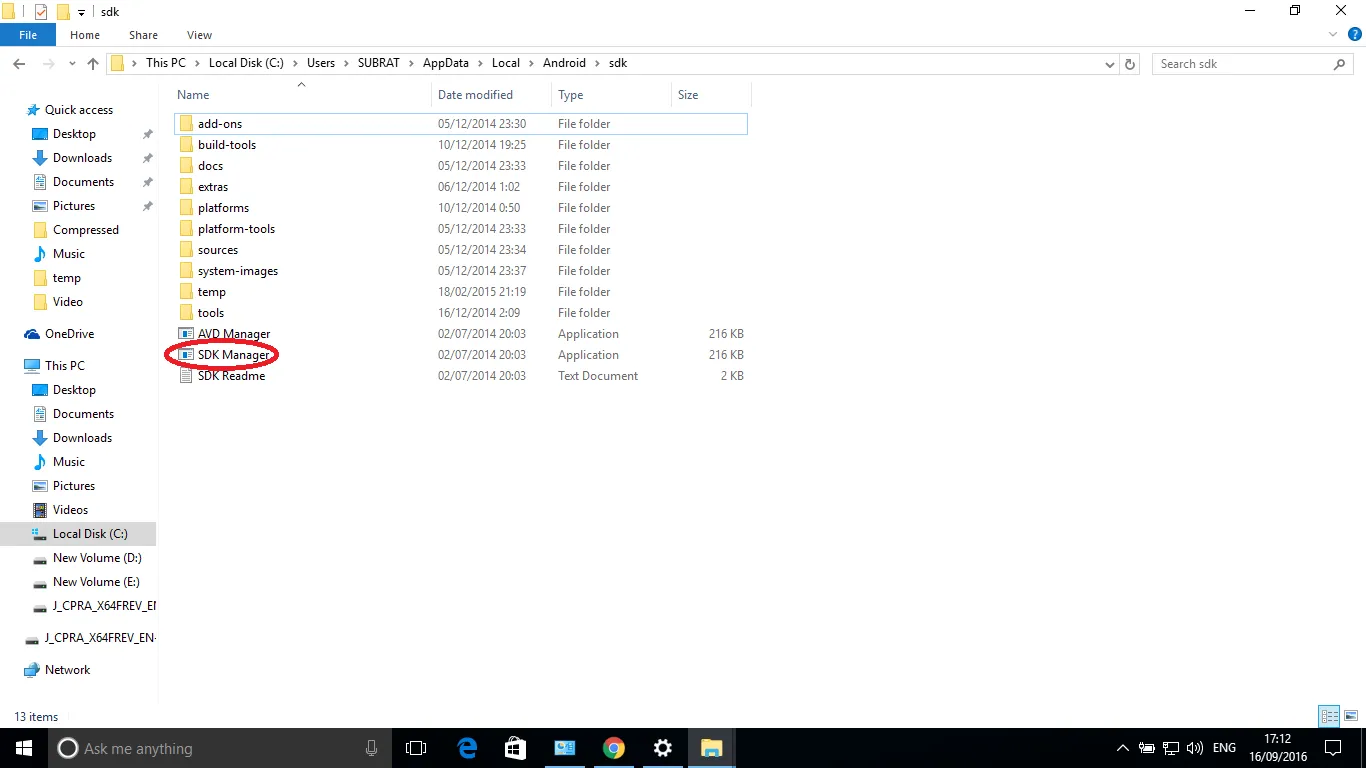Select the sources folder
The height and width of the screenshot is (768, 1366).
(460, 250)
